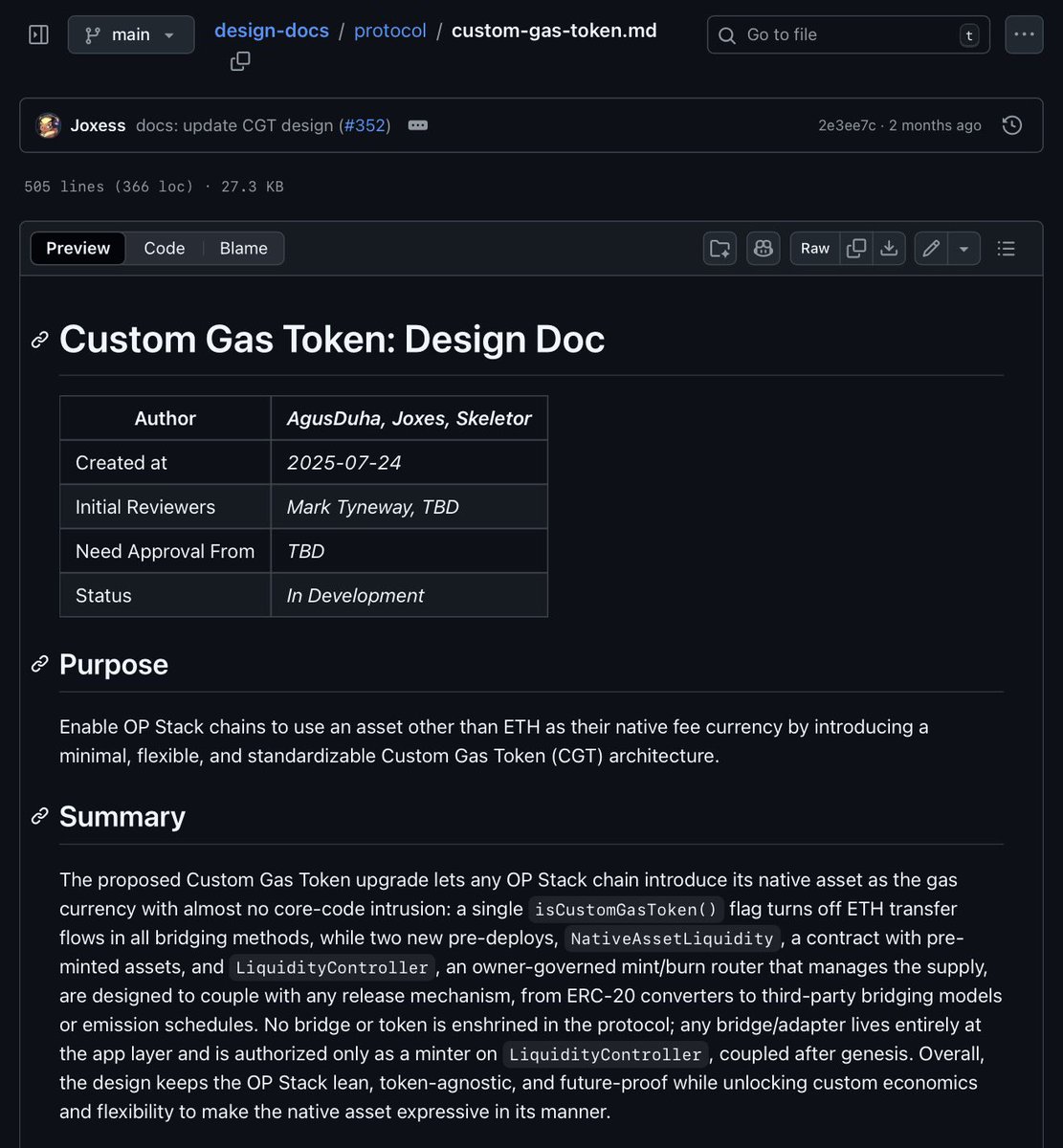View file commit history clock icon

pos(1011,125)
